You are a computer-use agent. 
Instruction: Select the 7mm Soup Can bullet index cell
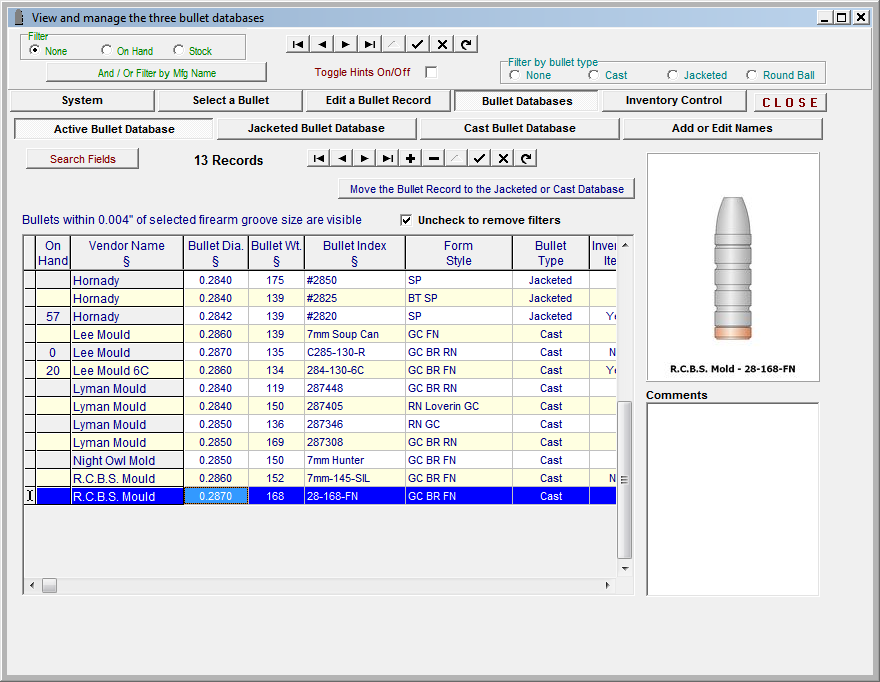coord(355,334)
